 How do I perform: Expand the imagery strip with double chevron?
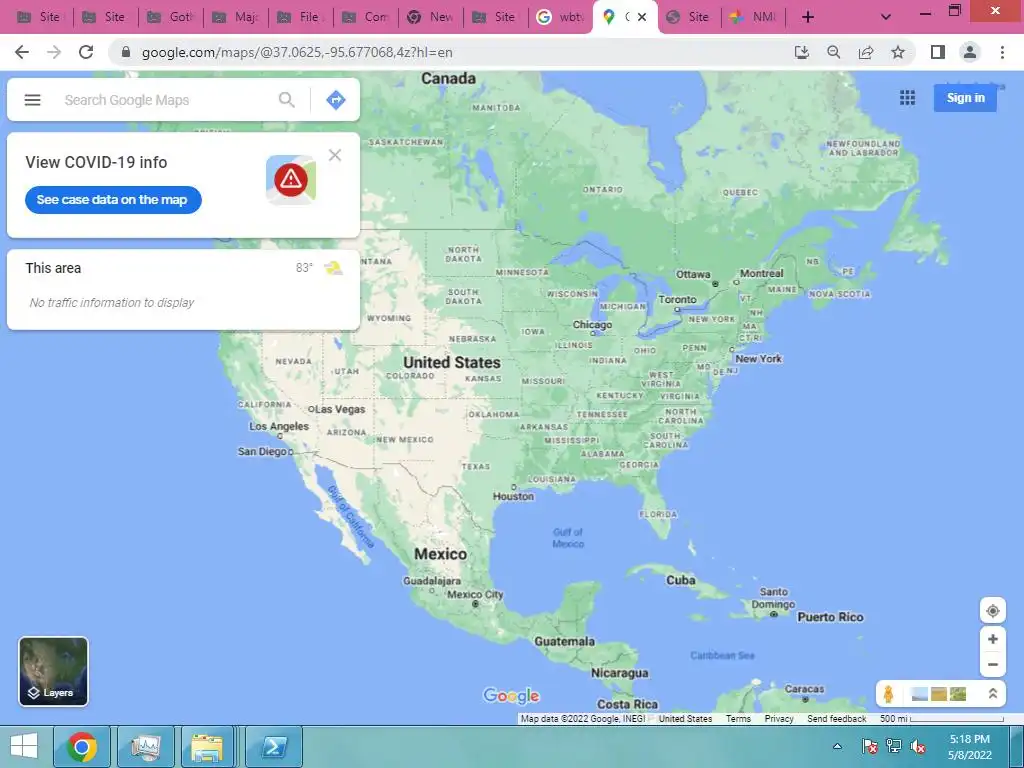(993, 694)
